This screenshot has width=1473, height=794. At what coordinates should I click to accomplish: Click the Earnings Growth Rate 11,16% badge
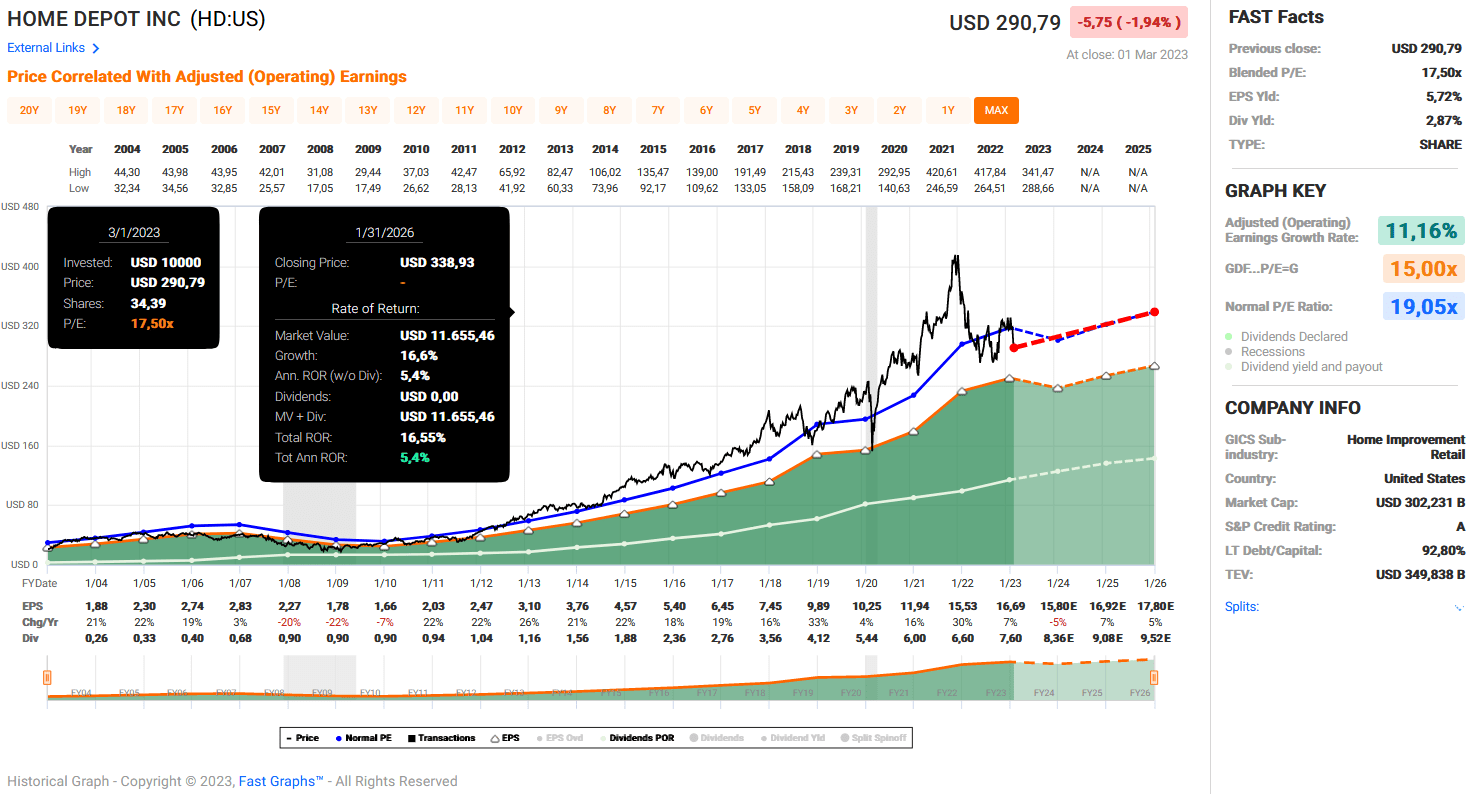1420,231
